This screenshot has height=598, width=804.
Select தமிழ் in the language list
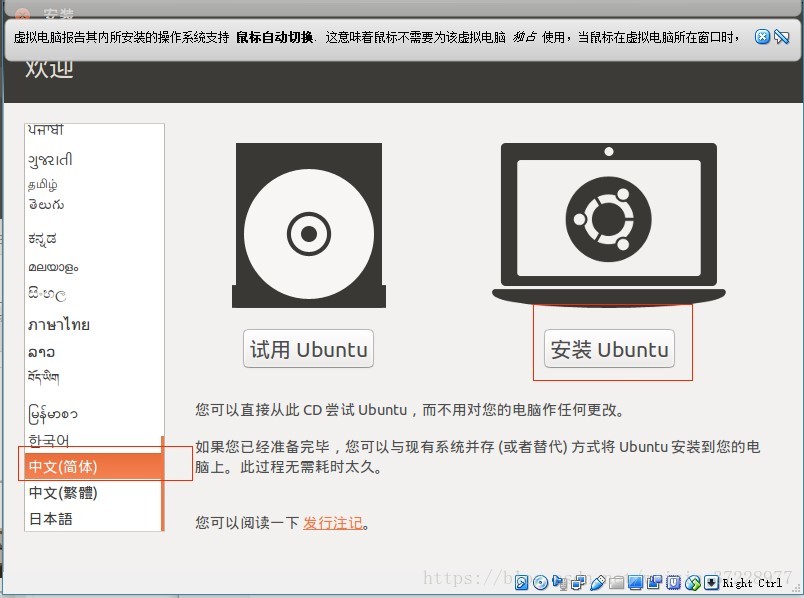94,184
